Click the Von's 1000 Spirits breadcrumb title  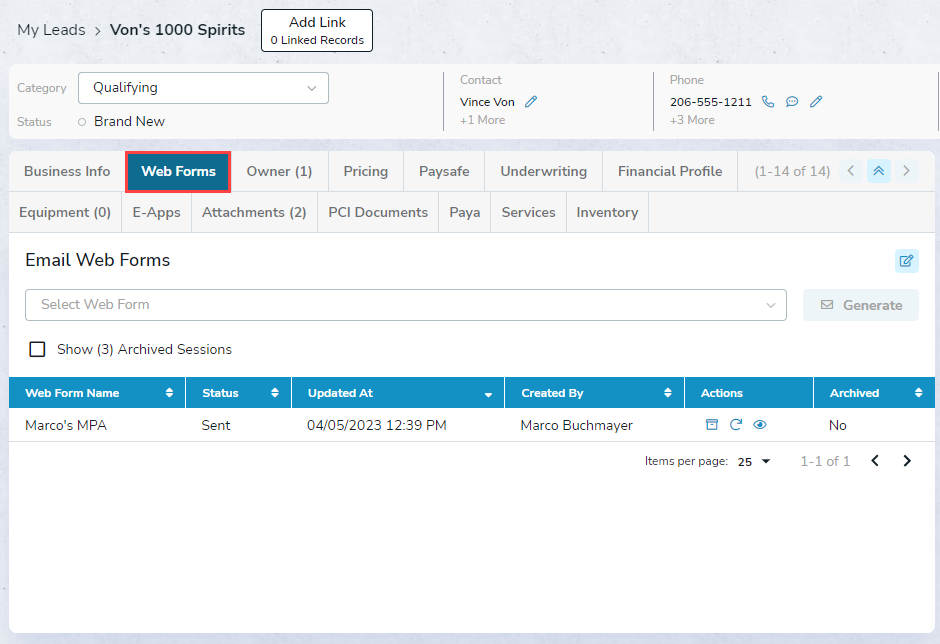[177, 30]
